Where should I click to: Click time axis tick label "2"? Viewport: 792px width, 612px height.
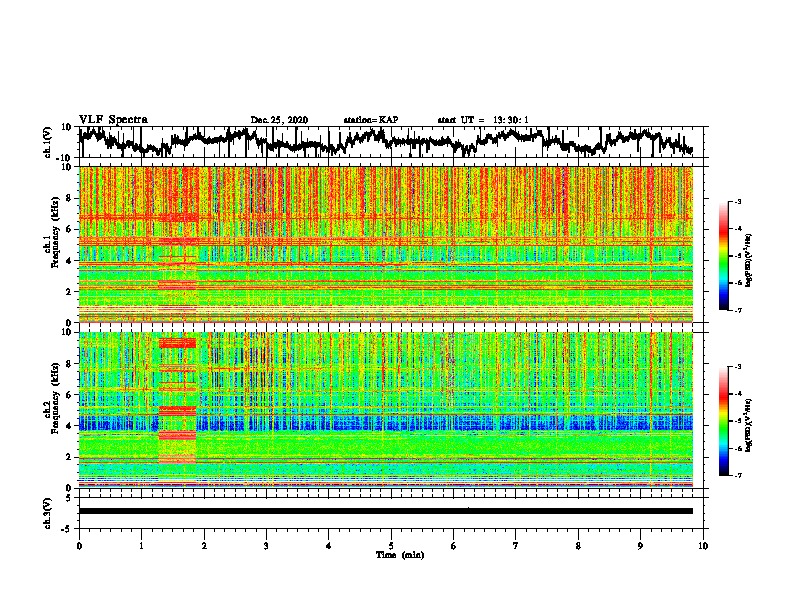(204, 546)
